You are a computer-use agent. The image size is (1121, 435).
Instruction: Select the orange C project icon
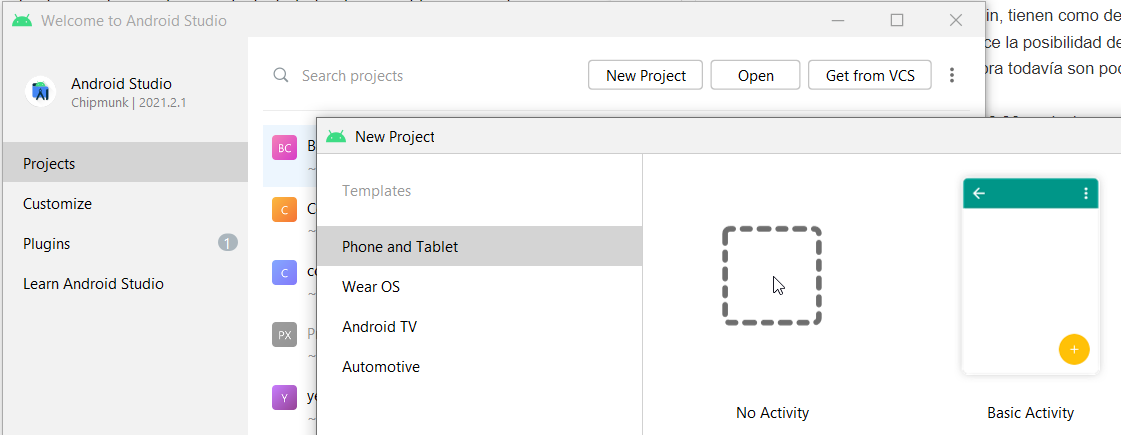click(x=284, y=210)
